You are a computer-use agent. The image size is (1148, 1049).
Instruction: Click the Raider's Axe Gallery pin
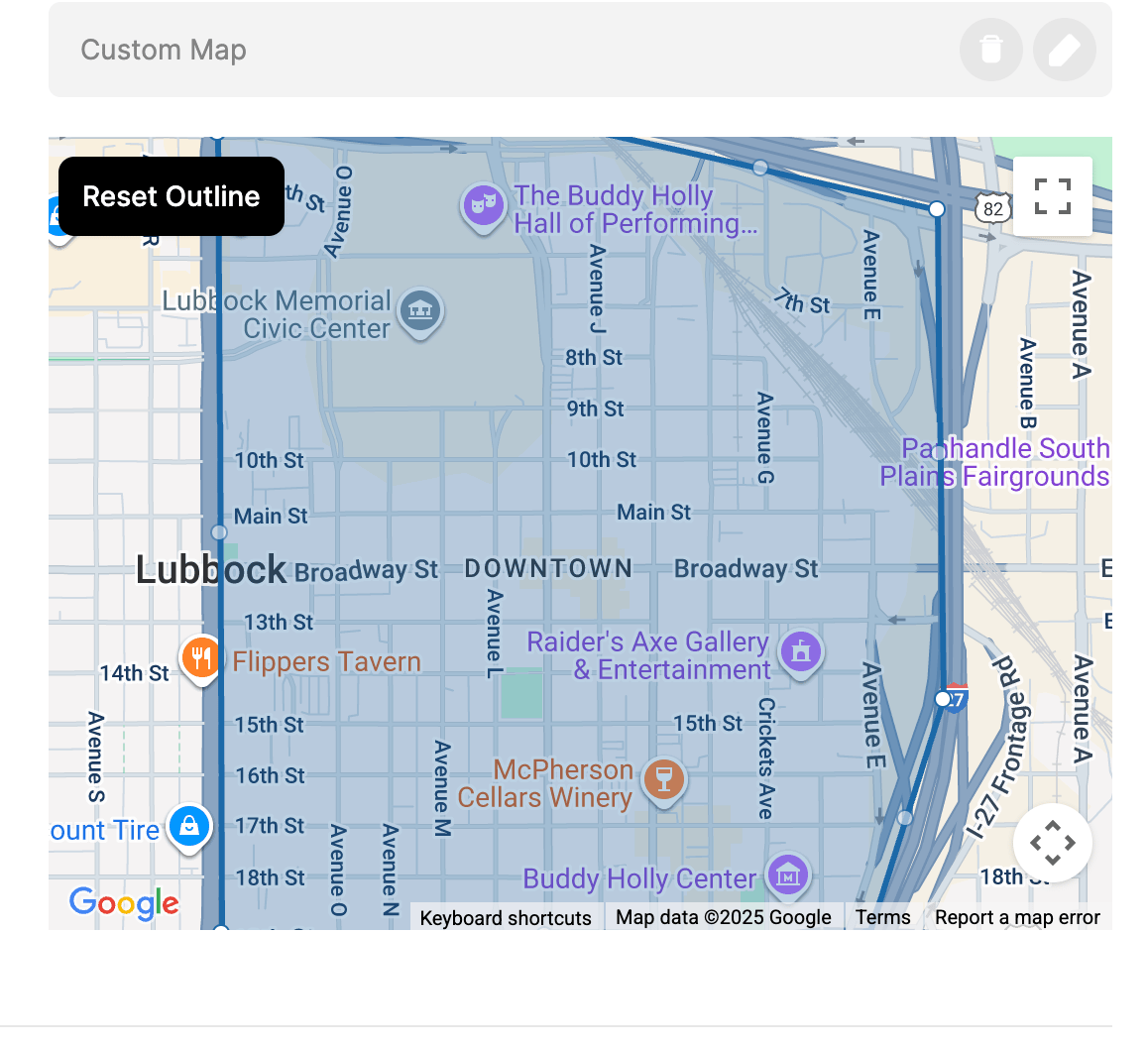click(x=801, y=653)
